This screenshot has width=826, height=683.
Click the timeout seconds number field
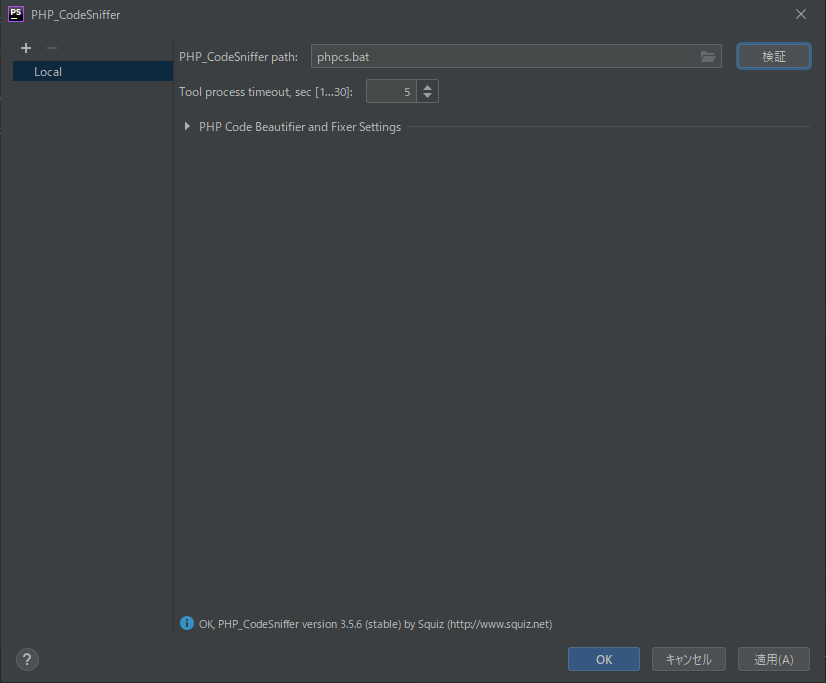coord(391,92)
